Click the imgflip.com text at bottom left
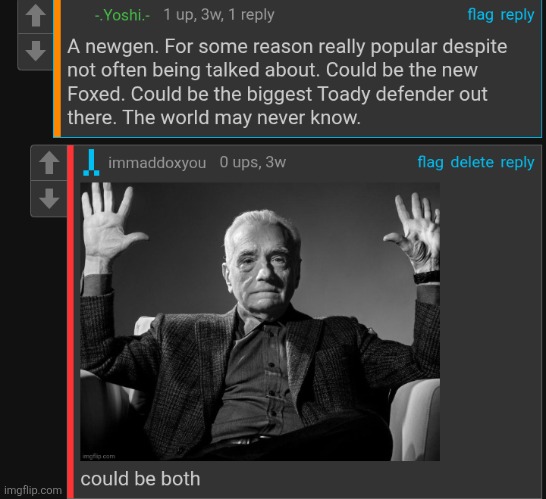This screenshot has height=499, width=546. [33, 490]
